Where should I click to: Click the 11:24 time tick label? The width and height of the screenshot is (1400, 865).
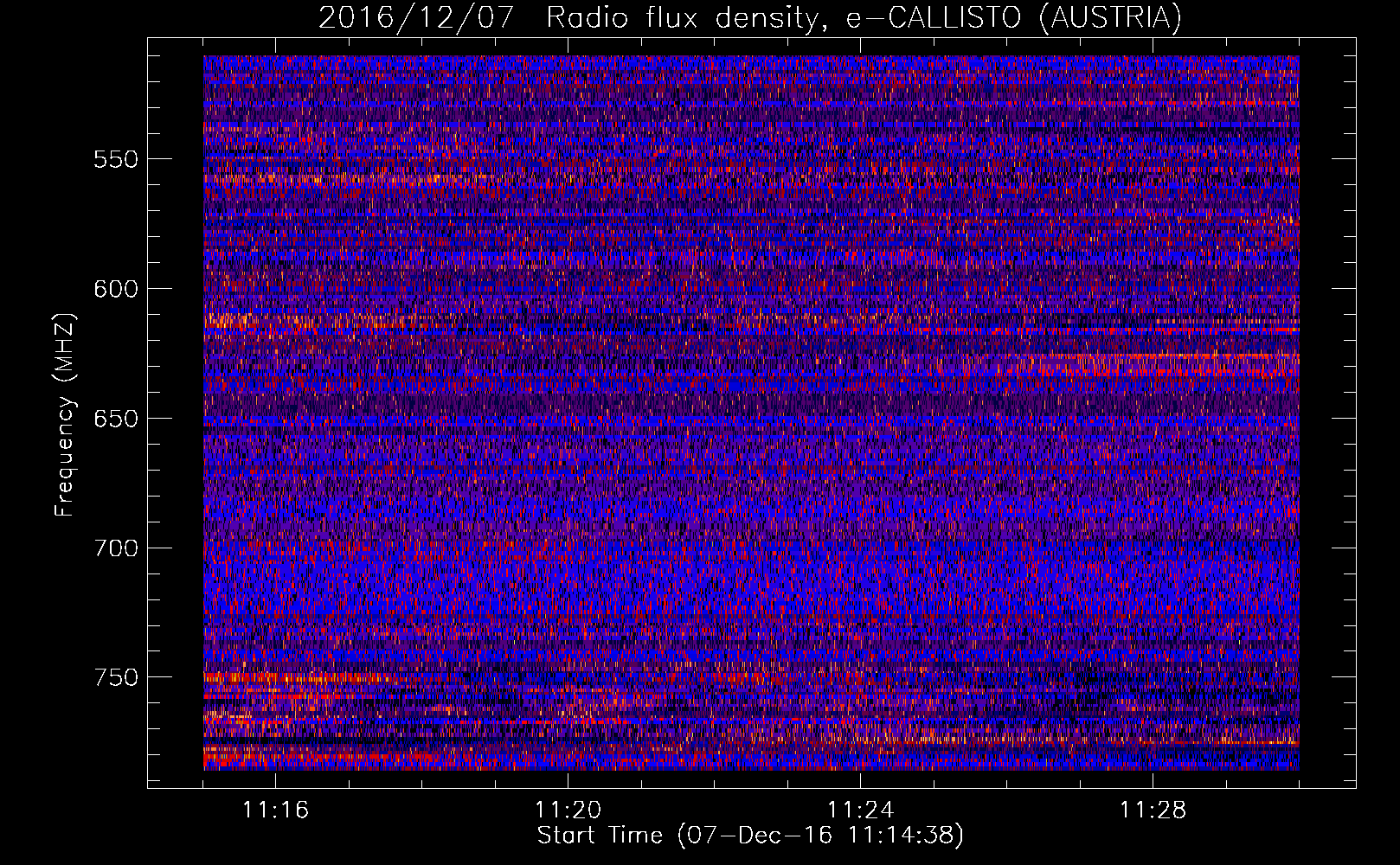[x=860, y=811]
